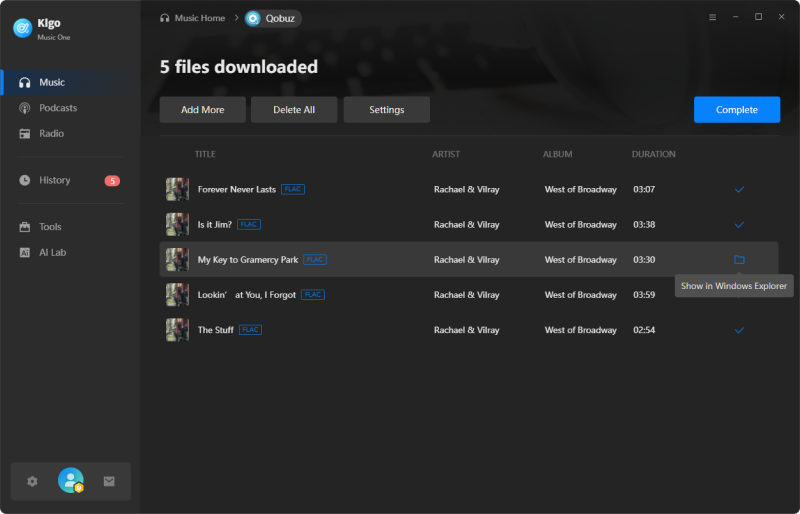
Task: Click the mail envelope icon
Action: point(109,481)
